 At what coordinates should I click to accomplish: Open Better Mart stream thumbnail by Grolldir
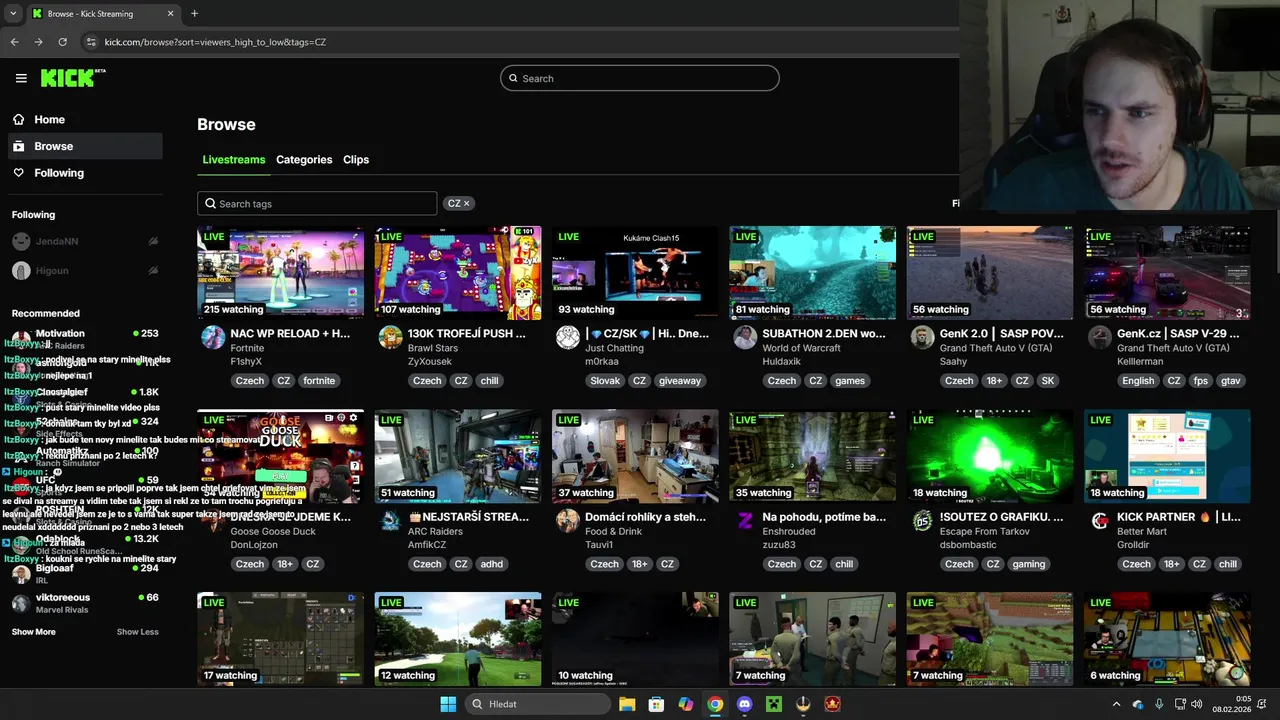[1167, 456]
